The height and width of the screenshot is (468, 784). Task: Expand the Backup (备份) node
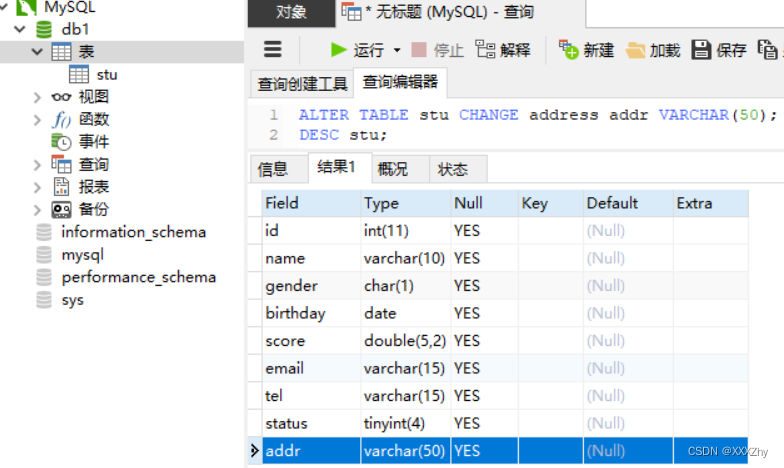click(37, 210)
